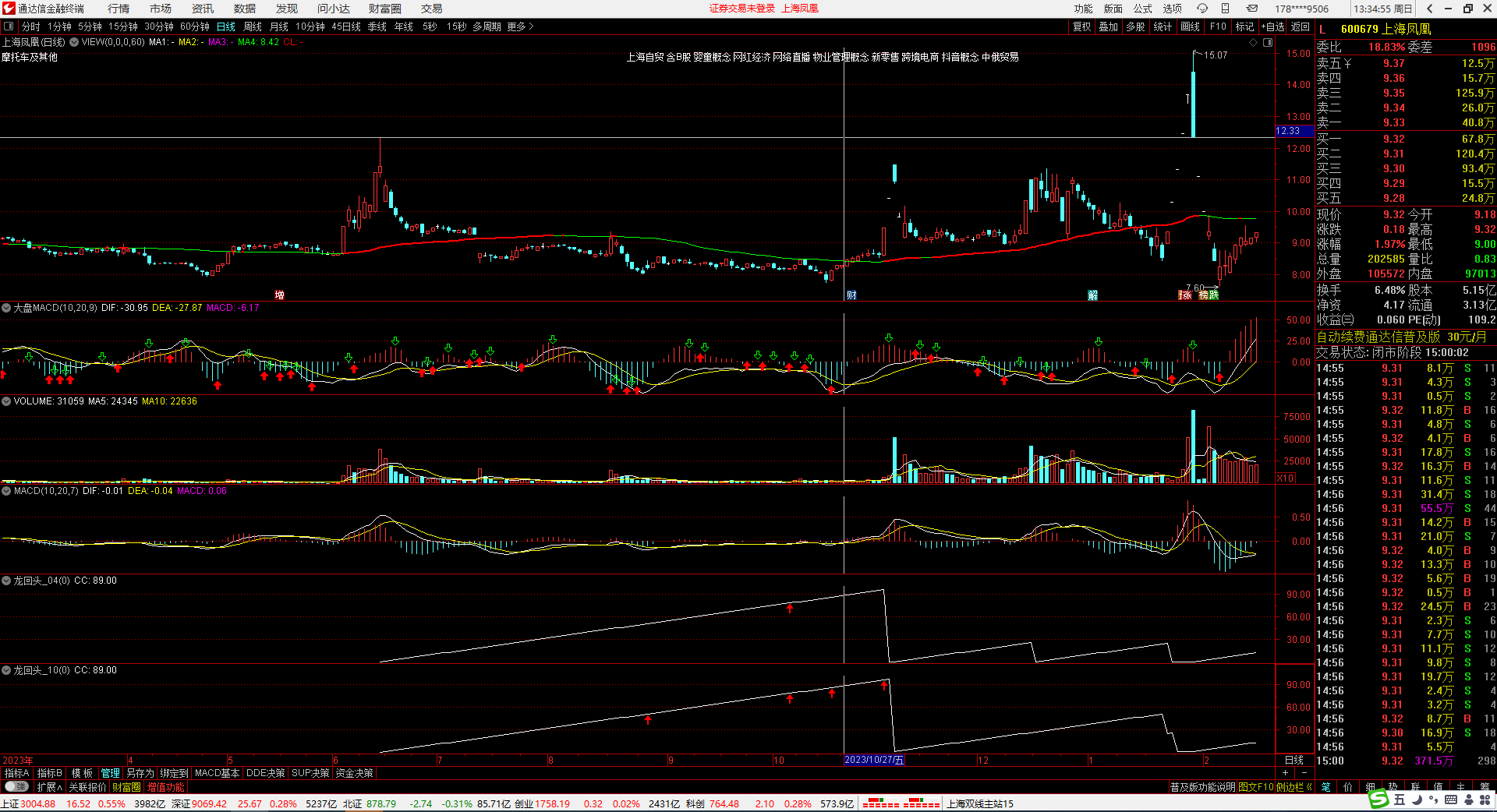Image resolution: width=1497 pixels, height=812 pixels.
Task: Switch the input method 五 mode icon
Action: 1400,800
